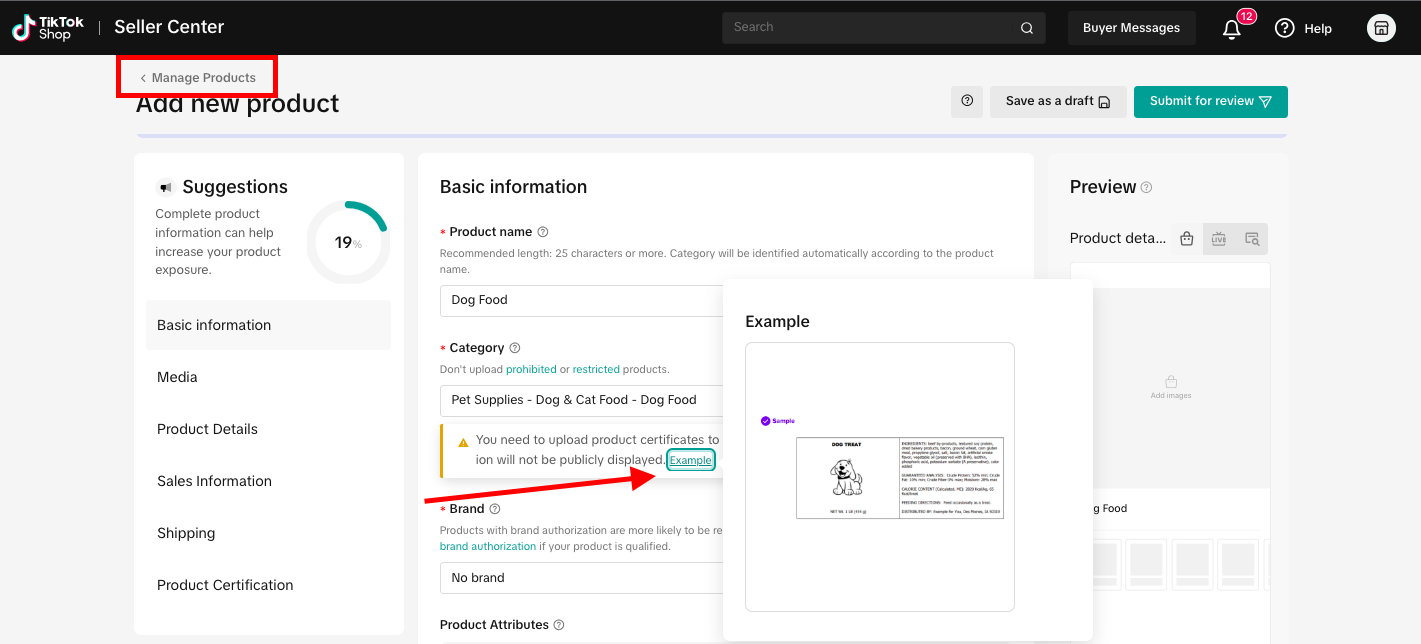Open the Brand dropdown showing No brand
This screenshot has width=1421, height=644.
point(580,578)
